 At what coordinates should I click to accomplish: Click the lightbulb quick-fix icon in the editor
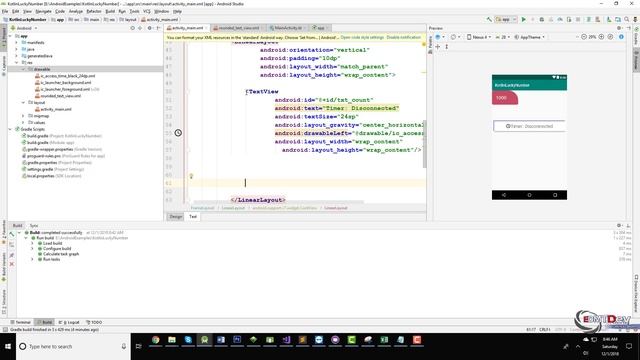click(x=191, y=176)
